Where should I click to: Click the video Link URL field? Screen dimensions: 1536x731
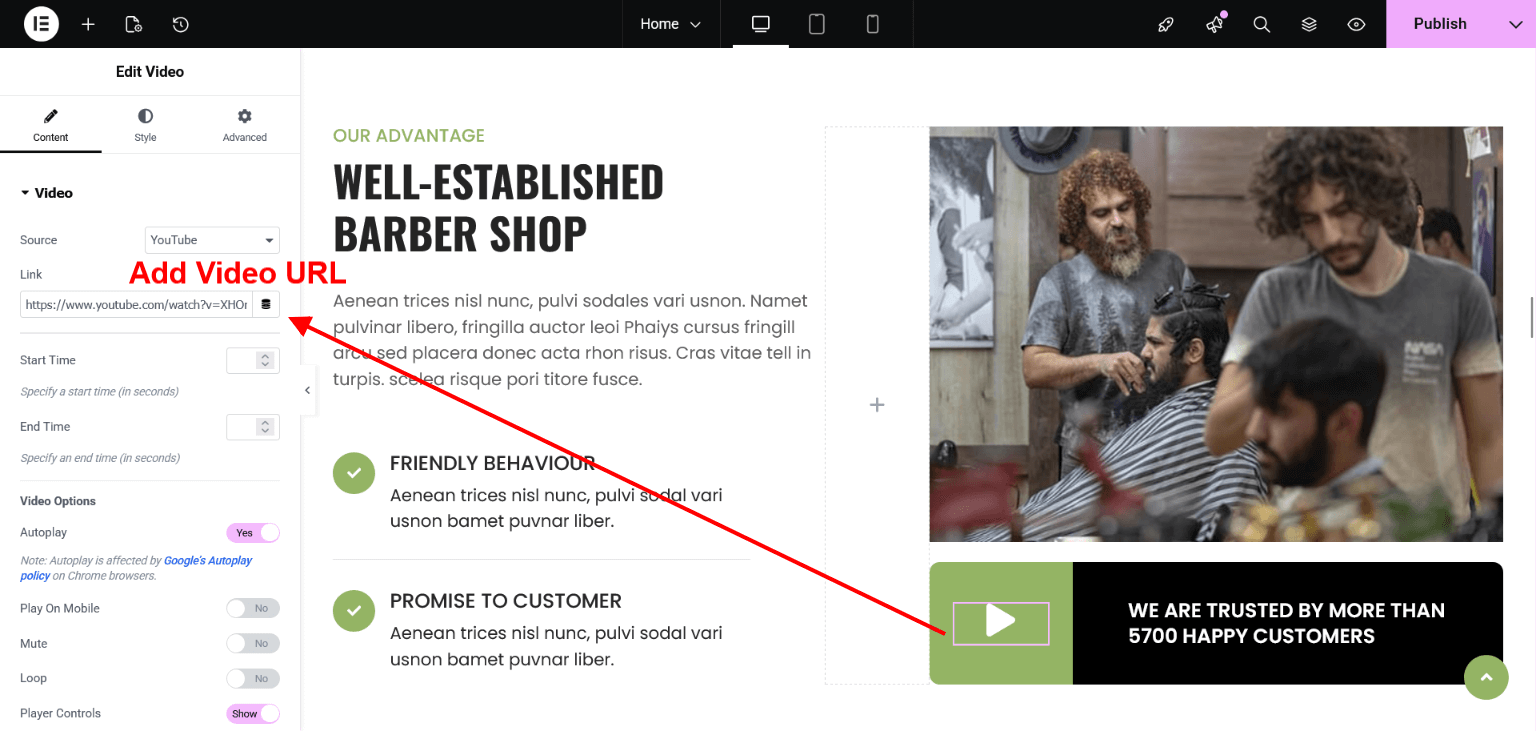136,304
